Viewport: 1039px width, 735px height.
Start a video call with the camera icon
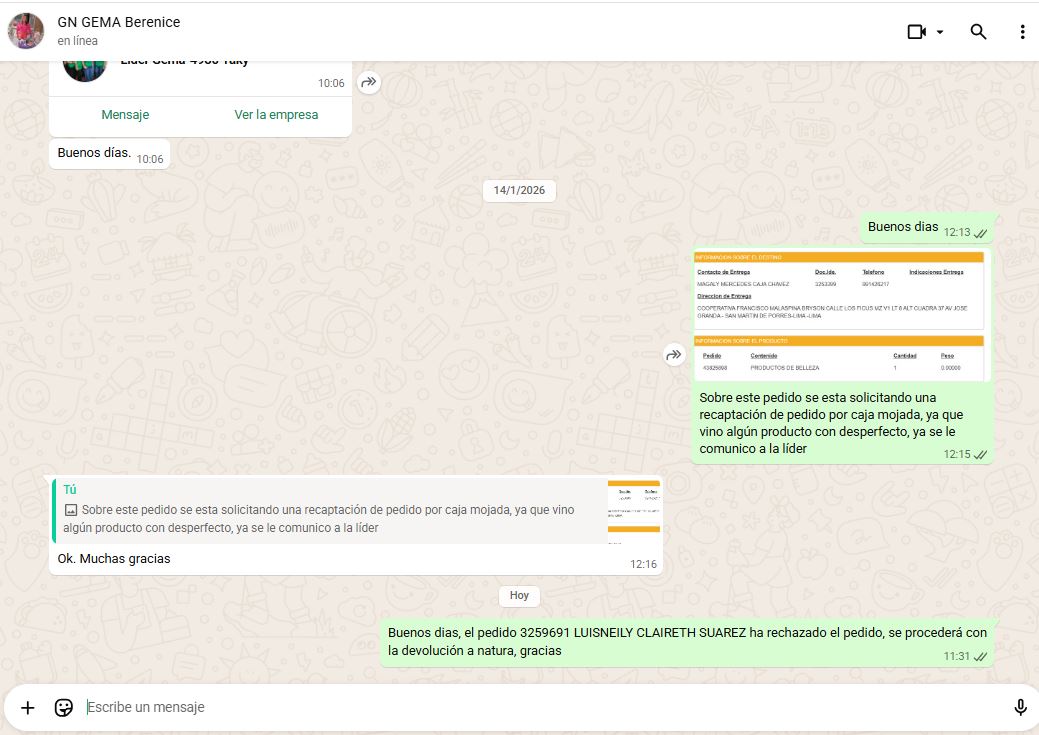(x=916, y=32)
